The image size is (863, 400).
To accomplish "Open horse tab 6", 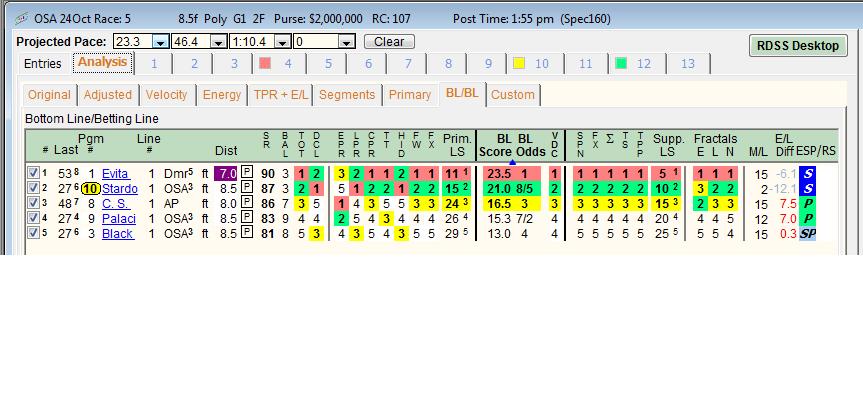I will [x=368, y=64].
